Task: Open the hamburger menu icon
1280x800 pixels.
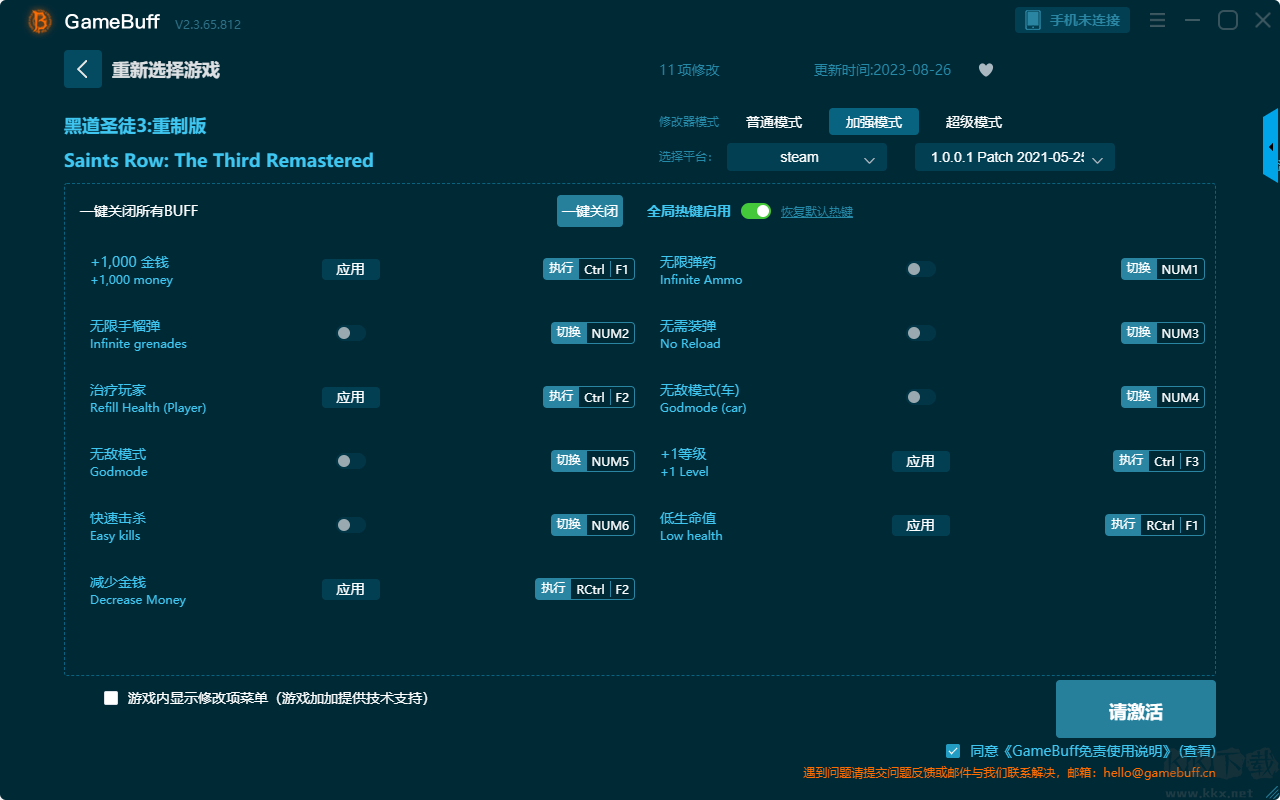Action: click(1157, 20)
